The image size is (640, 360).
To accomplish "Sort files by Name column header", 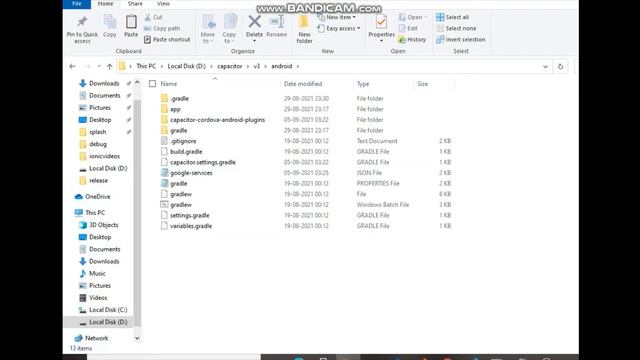I will 169,84.
